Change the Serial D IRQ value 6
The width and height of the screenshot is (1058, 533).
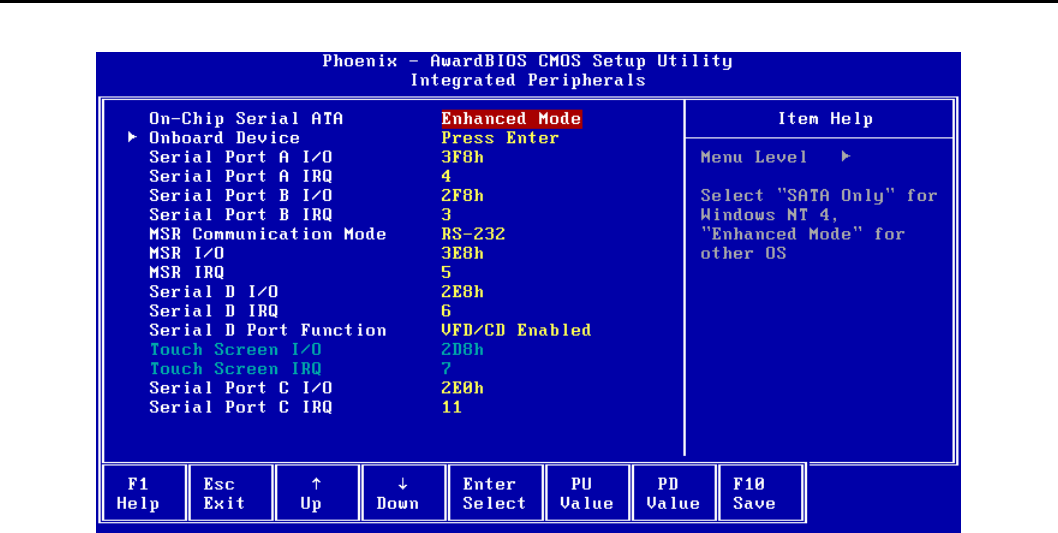pyautogui.click(x=446, y=311)
